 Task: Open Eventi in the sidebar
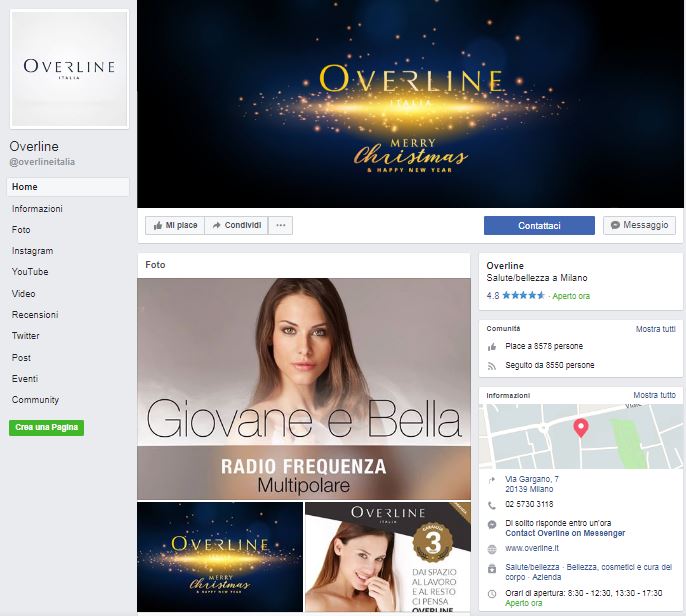25,378
